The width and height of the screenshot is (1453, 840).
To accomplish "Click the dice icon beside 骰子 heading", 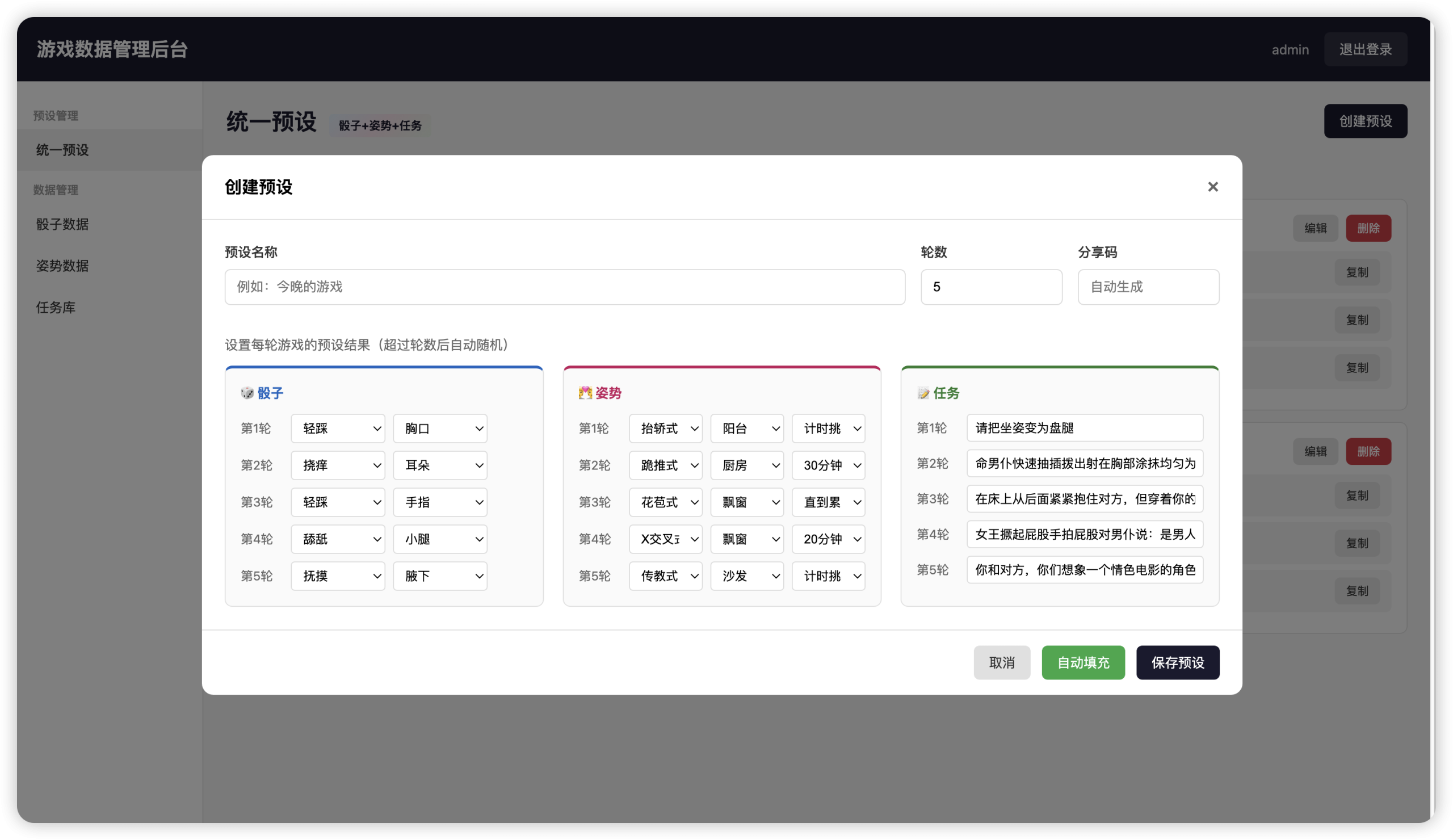I will 247,393.
